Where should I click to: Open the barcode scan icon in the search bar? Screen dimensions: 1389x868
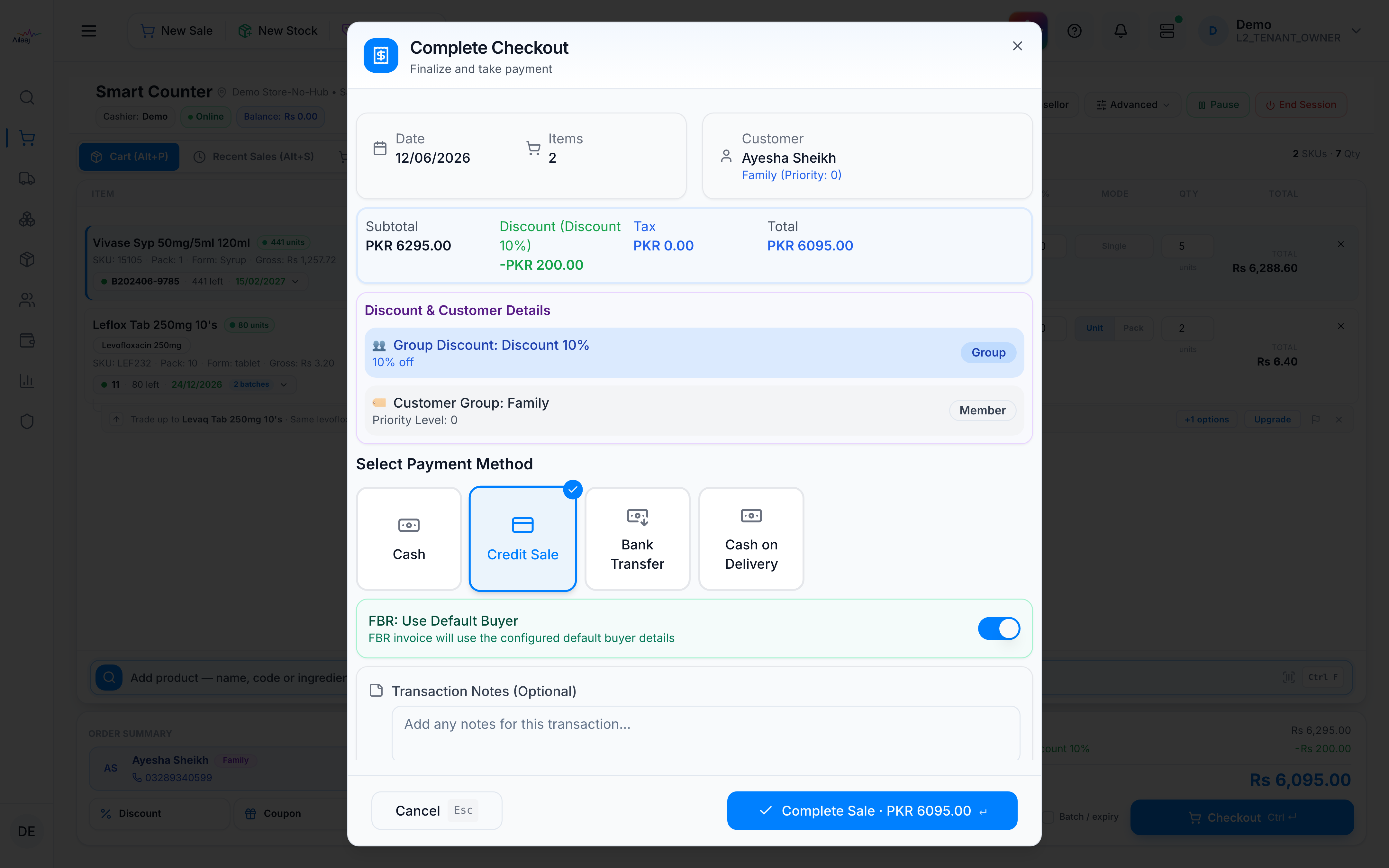tap(1289, 677)
